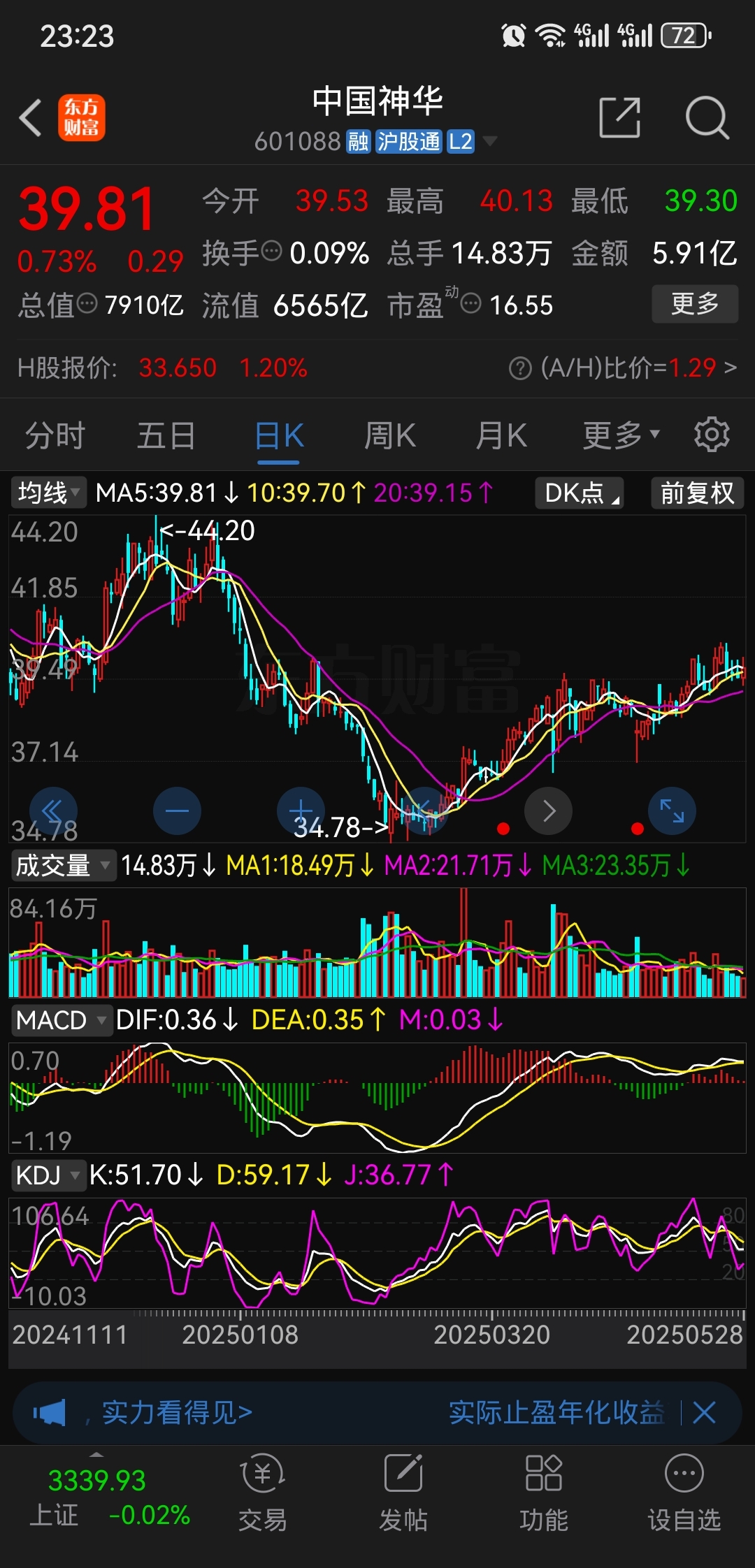Change 前复权 adjustment mode
Screen dimensions: 755x1568
(697, 493)
